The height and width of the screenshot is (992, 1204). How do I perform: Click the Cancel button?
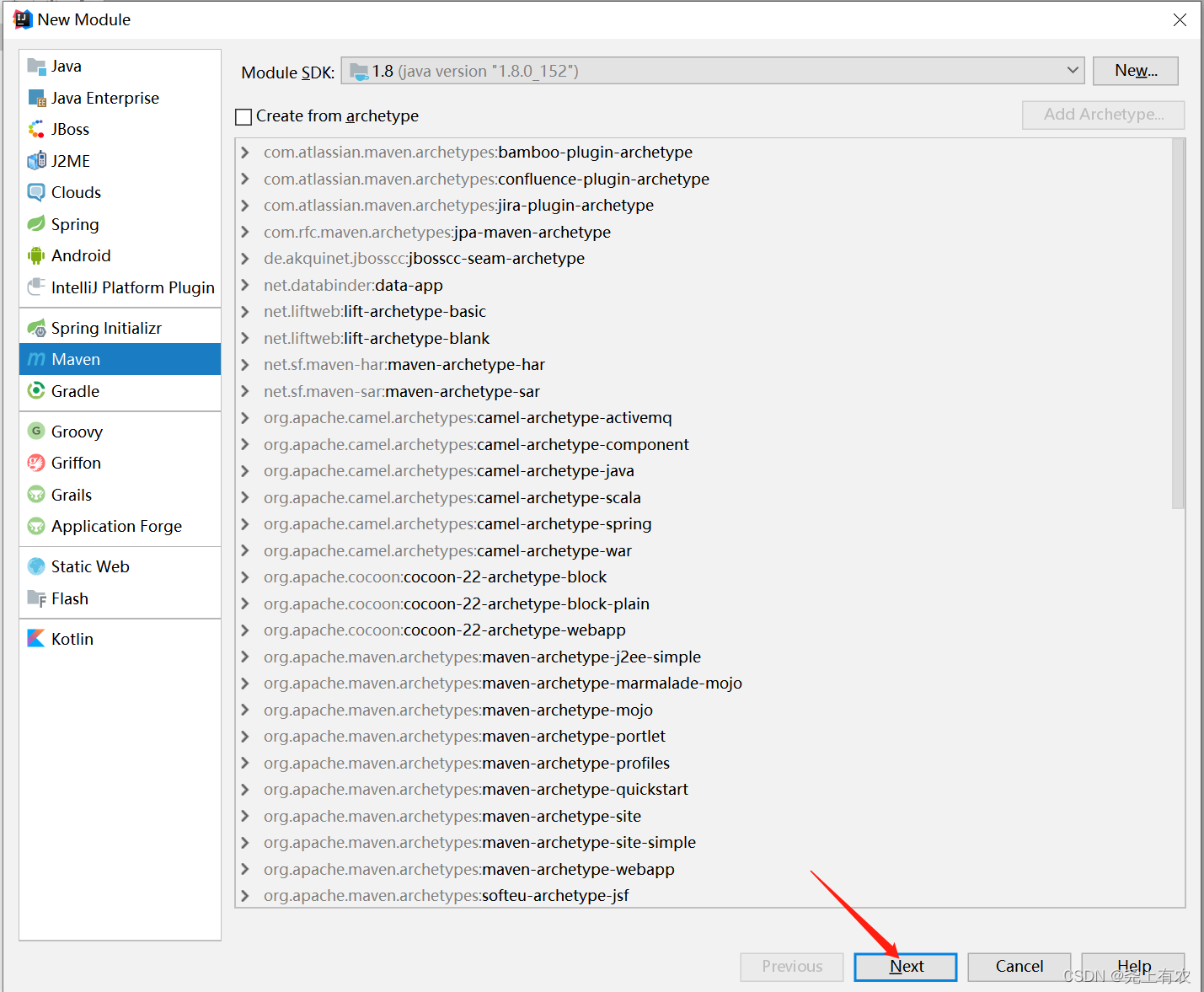click(x=1019, y=967)
